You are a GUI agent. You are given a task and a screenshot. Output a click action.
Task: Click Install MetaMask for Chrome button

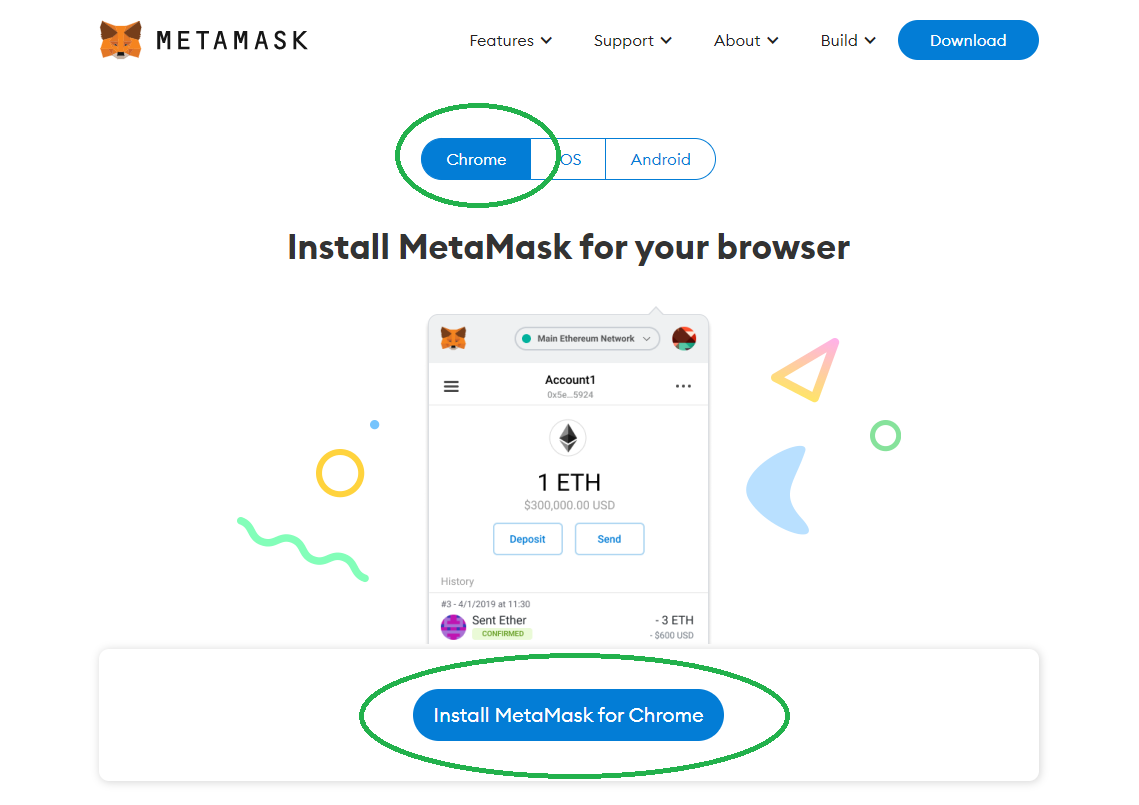coord(568,715)
